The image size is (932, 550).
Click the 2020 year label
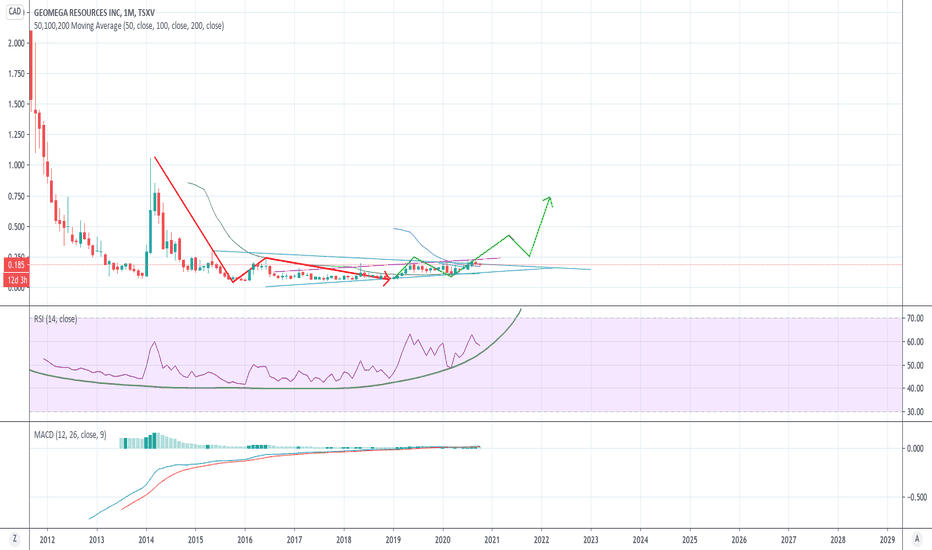click(x=442, y=540)
